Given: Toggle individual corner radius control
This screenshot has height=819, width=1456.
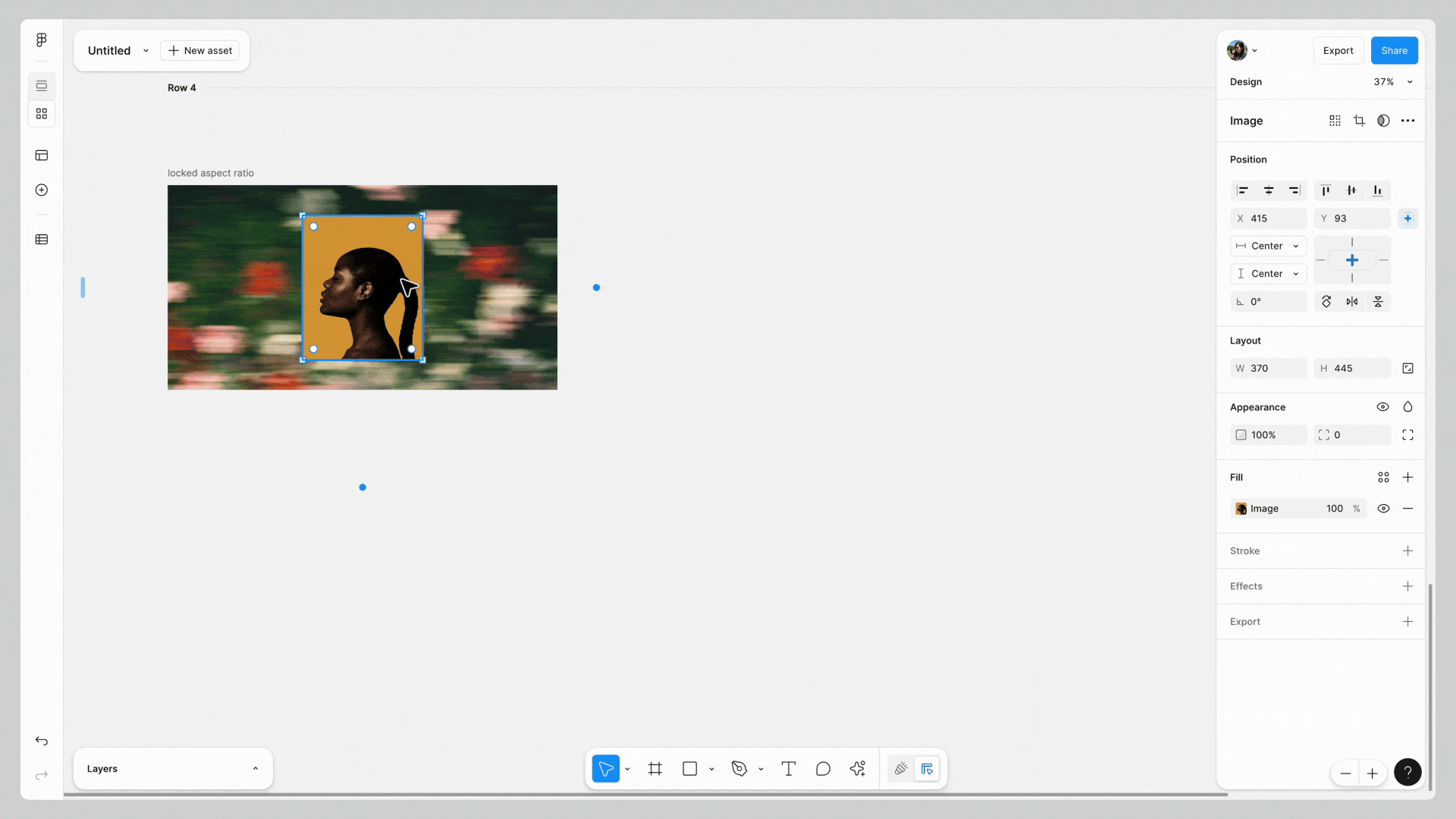Looking at the screenshot, I should coord(1407,435).
